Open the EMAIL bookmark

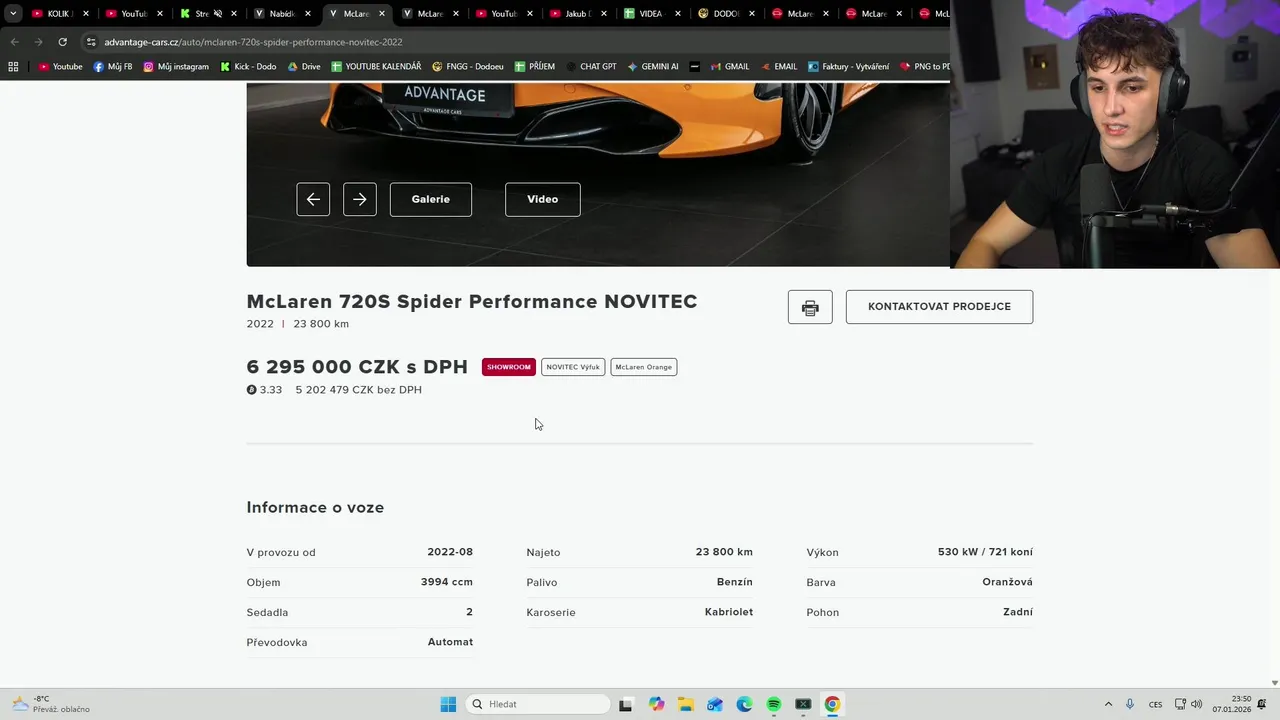[x=778, y=67]
